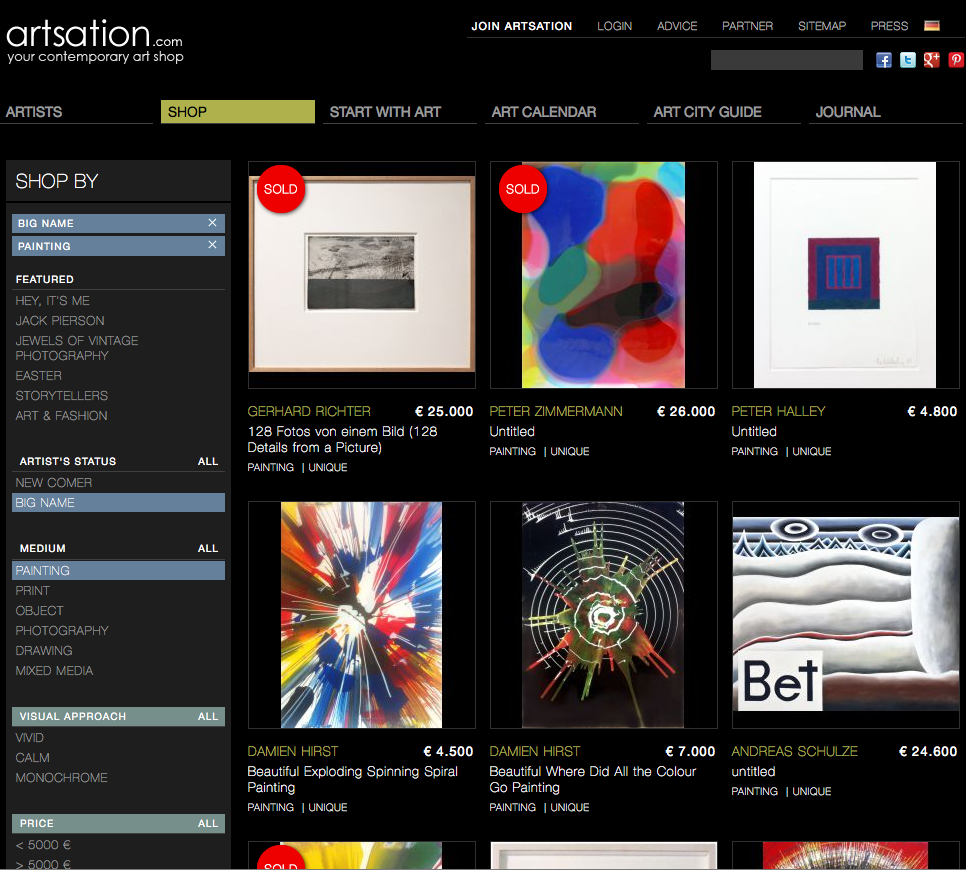Open the Pinterest social icon
966x870 pixels.
tap(956, 60)
